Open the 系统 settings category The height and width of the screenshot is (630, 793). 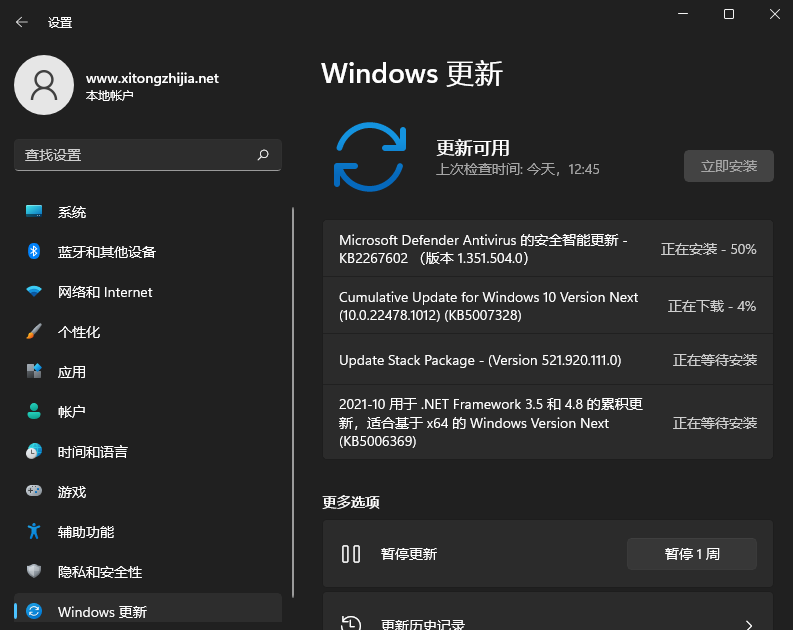coord(148,212)
